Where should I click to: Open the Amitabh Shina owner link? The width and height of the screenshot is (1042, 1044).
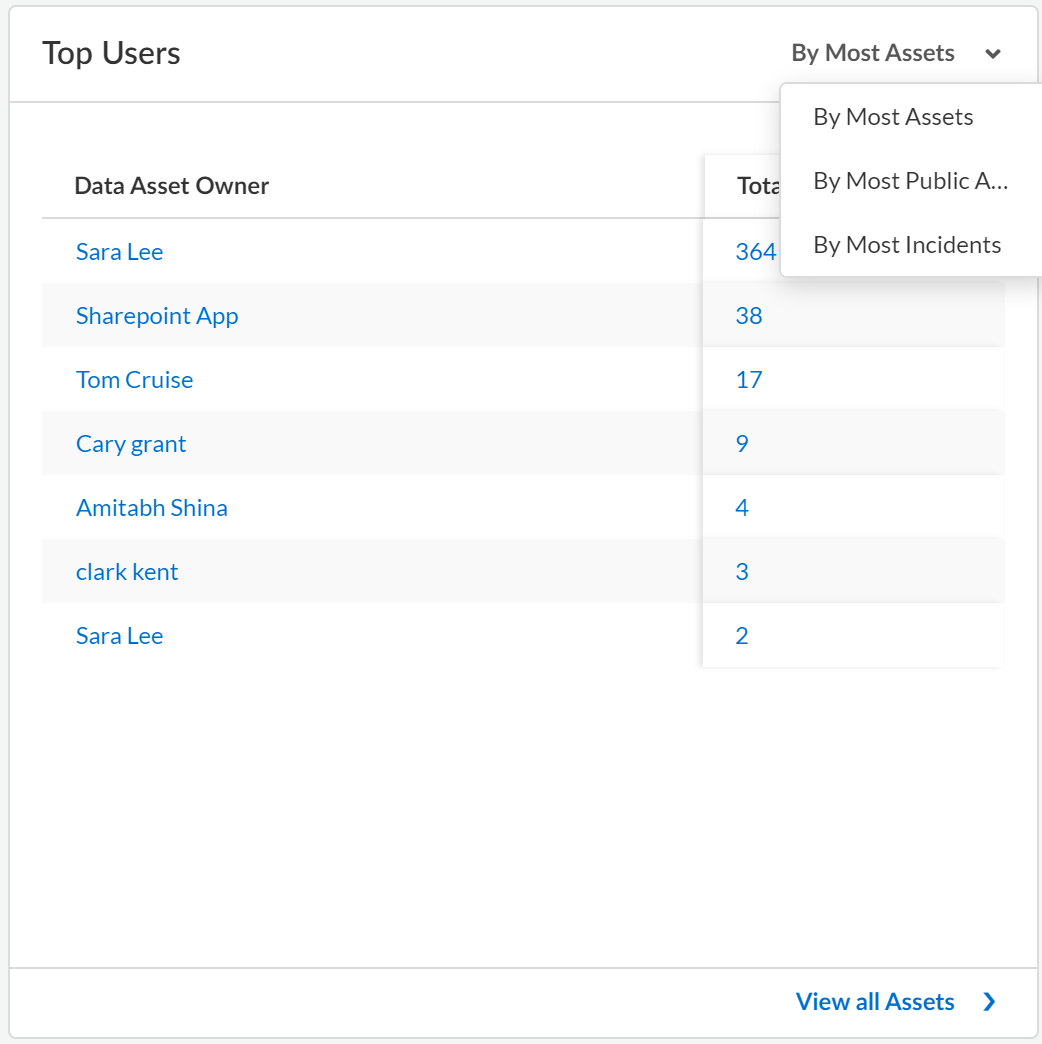[152, 508]
